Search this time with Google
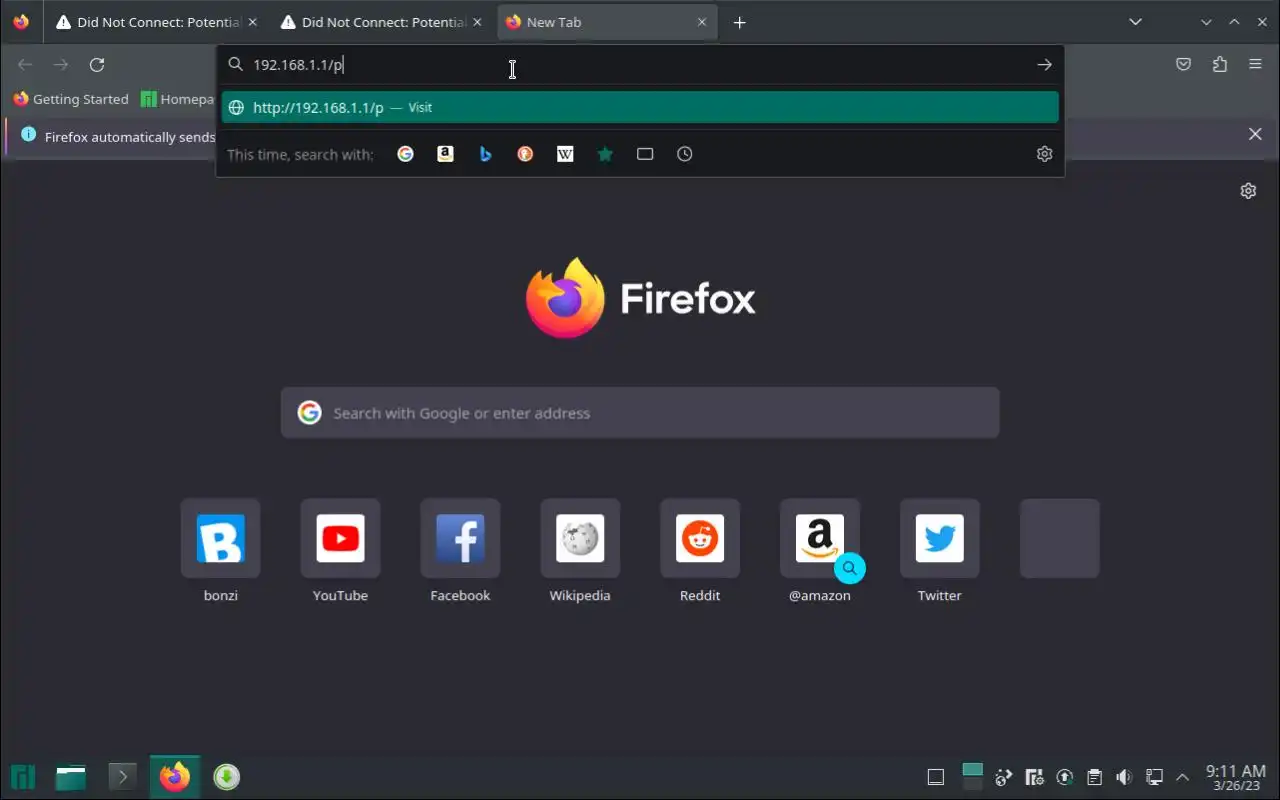The height and width of the screenshot is (800, 1280). click(x=405, y=154)
